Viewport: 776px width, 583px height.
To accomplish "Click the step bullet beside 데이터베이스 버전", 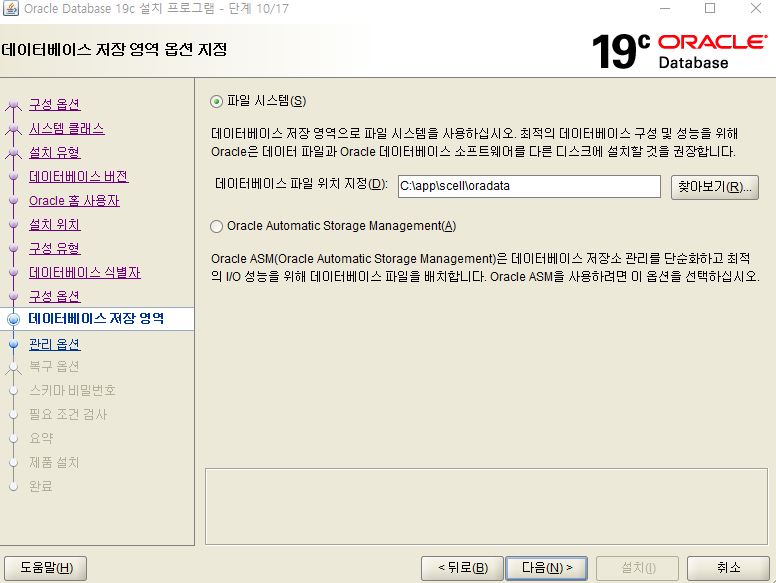I will 14,177.
